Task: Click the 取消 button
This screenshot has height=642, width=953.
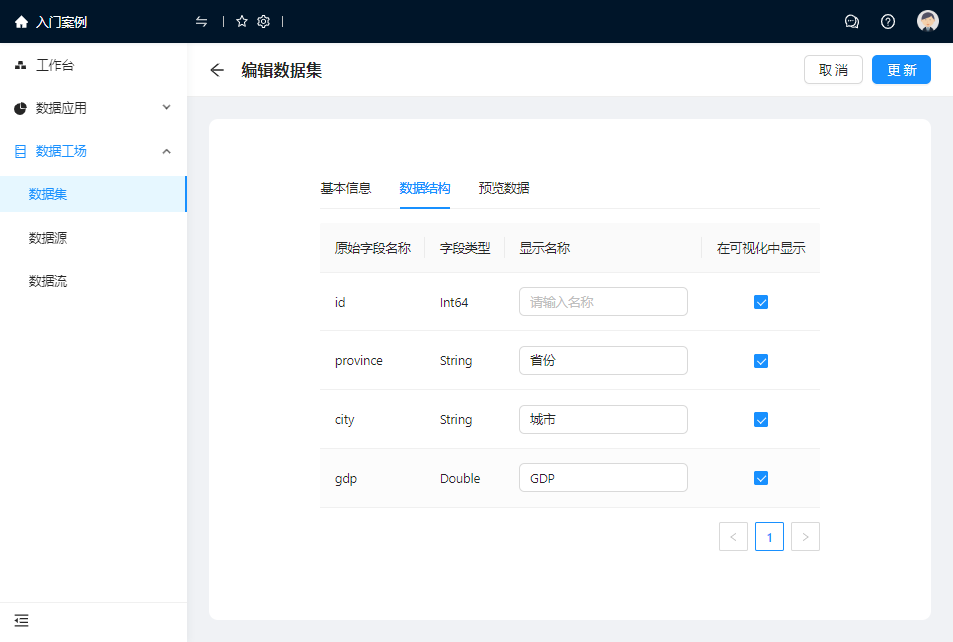Action: [x=833, y=70]
